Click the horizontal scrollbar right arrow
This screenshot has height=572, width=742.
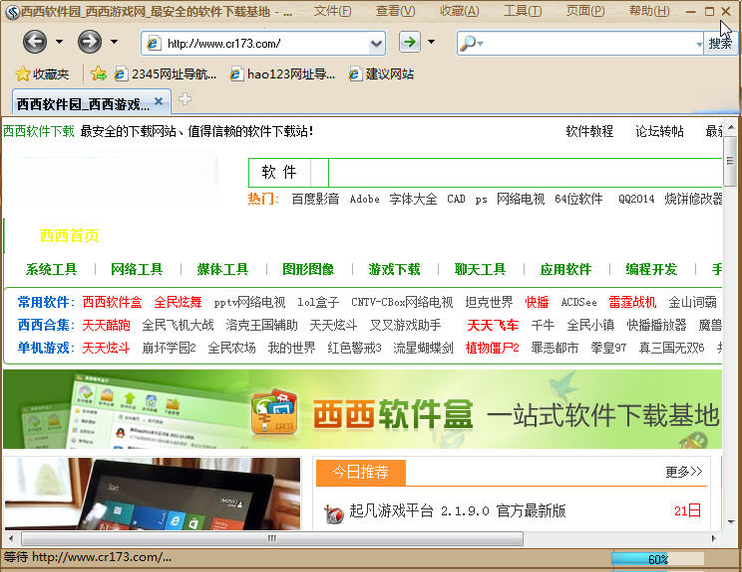tap(714, 538)
